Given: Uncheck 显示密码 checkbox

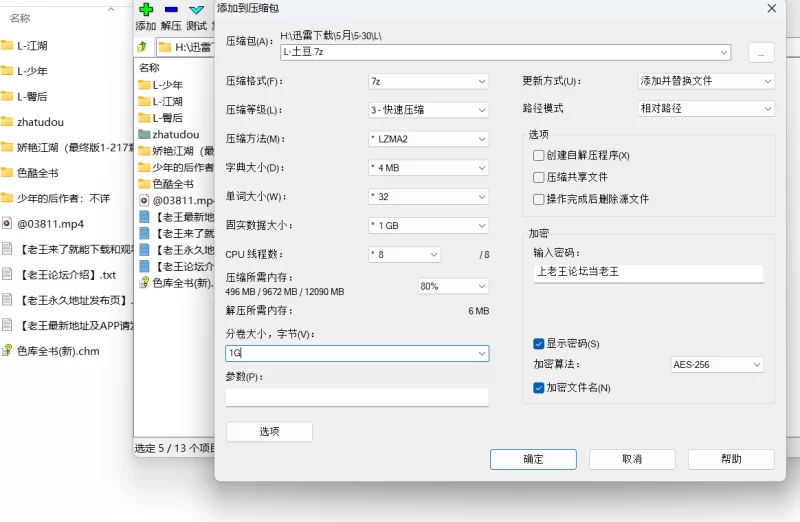Looking at the screenshot, I should [538, 343].
